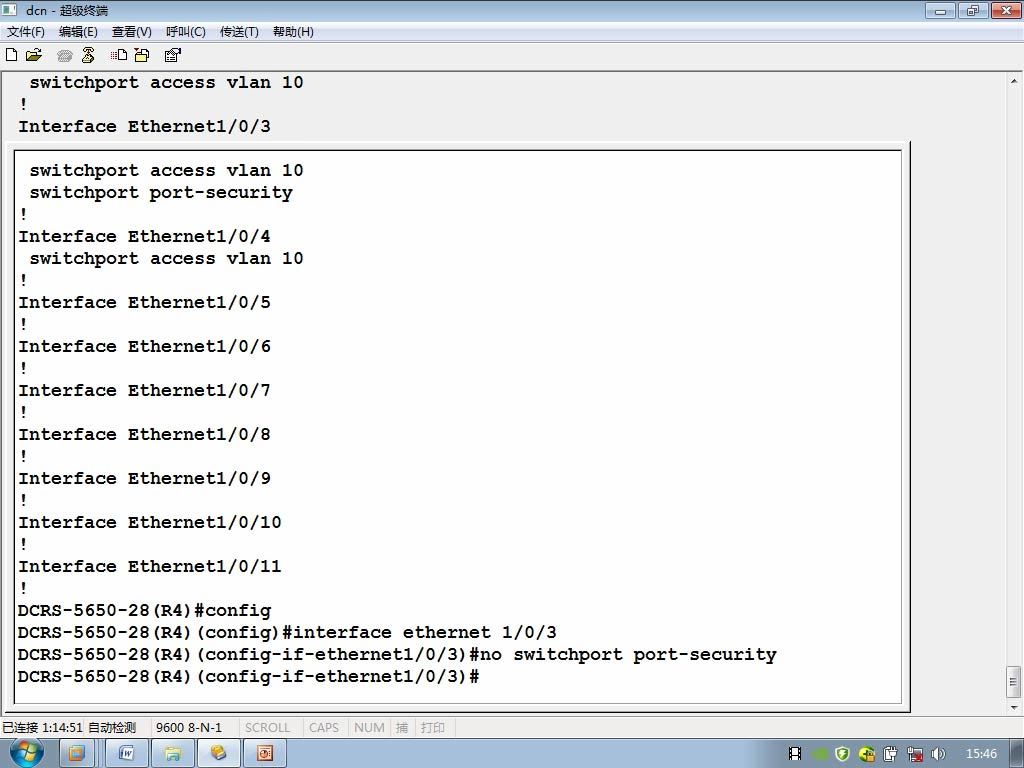Image resolution: width=1024 pixels, height=768 pixels.
Task: Open the Windows Start orb
Action: pyautogui.click(x=27, y=753)
